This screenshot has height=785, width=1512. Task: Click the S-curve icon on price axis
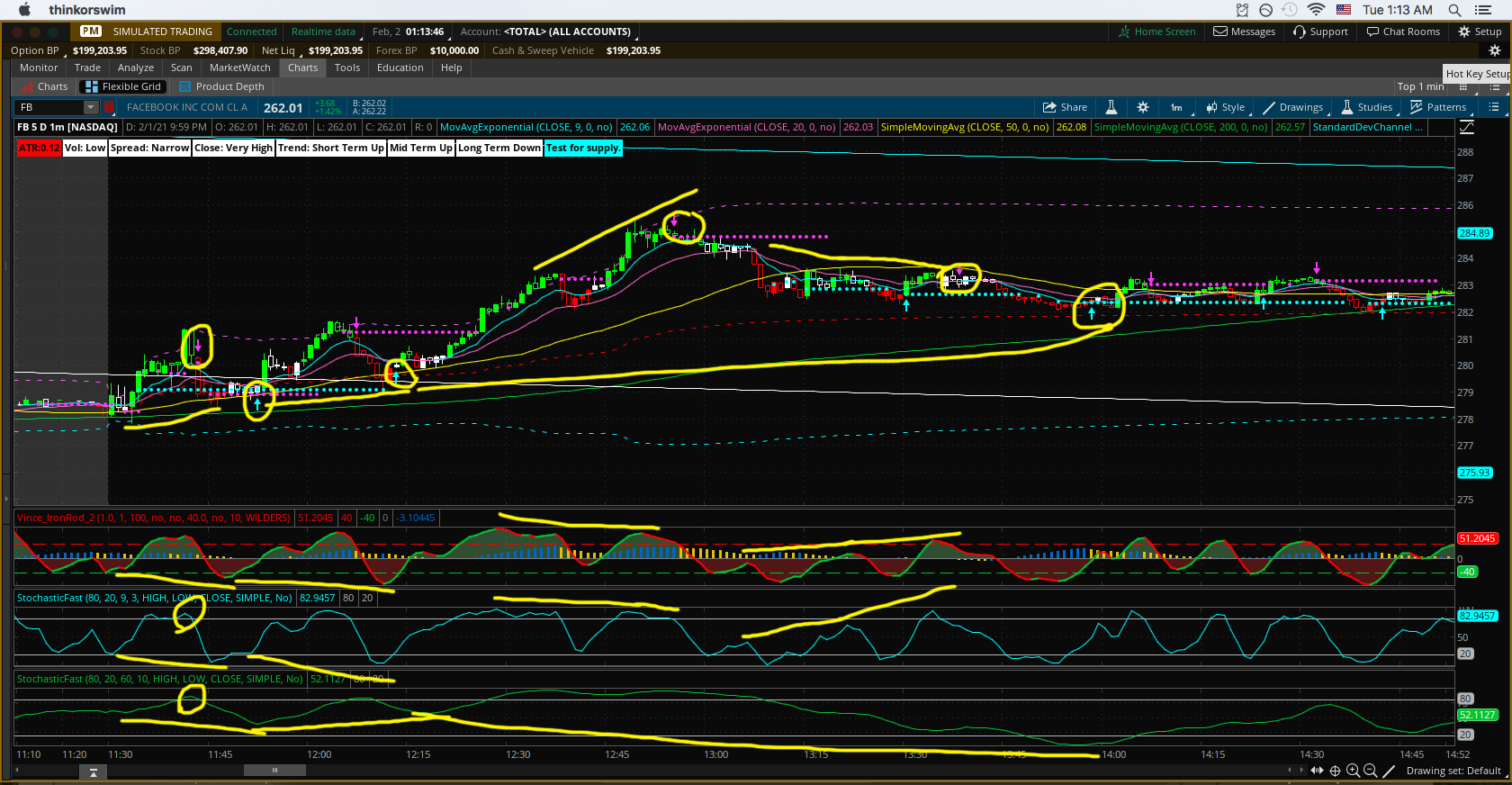tap(1467, 128)
